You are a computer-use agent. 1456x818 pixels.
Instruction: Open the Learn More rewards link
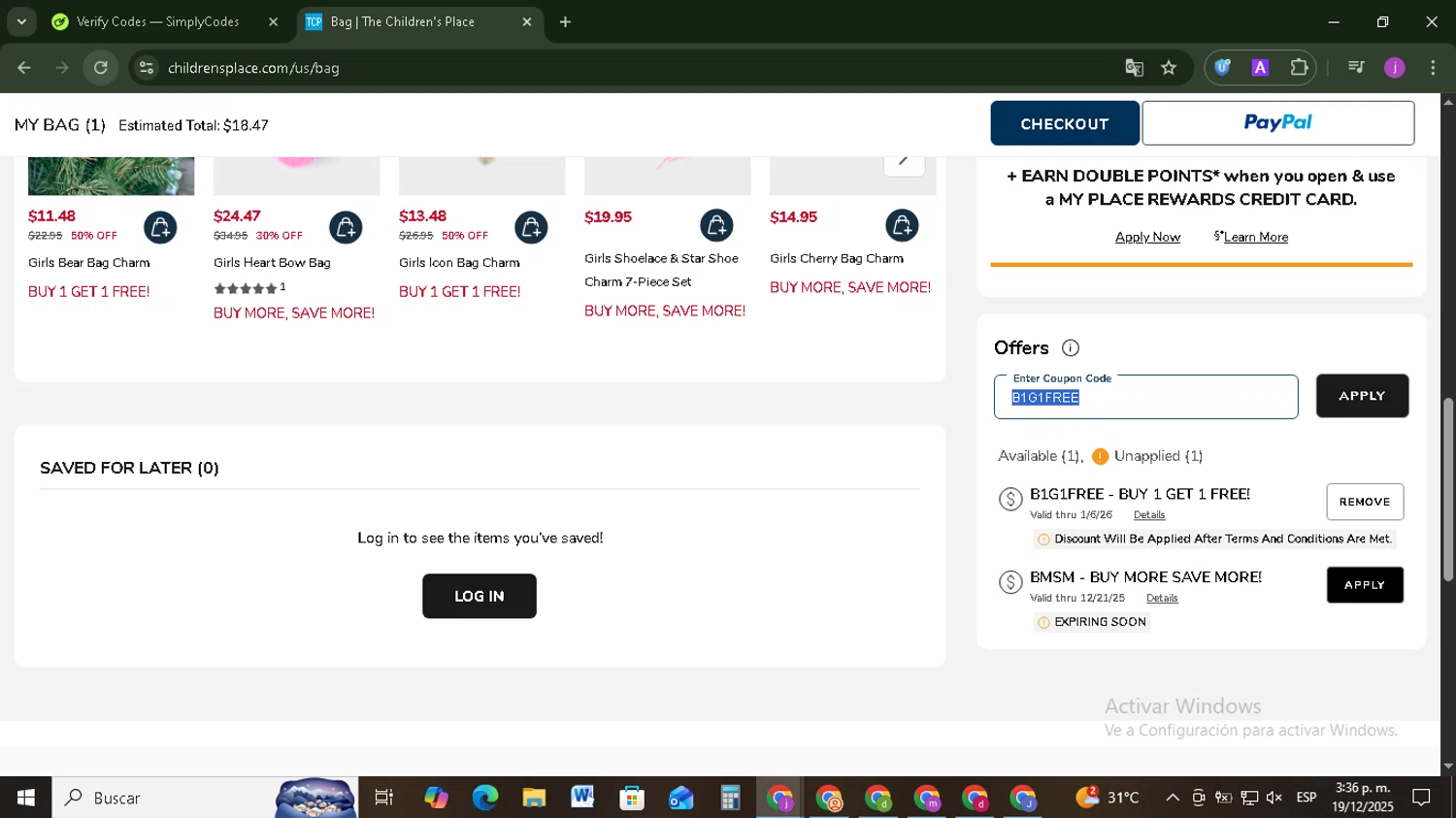[1255, 238]
